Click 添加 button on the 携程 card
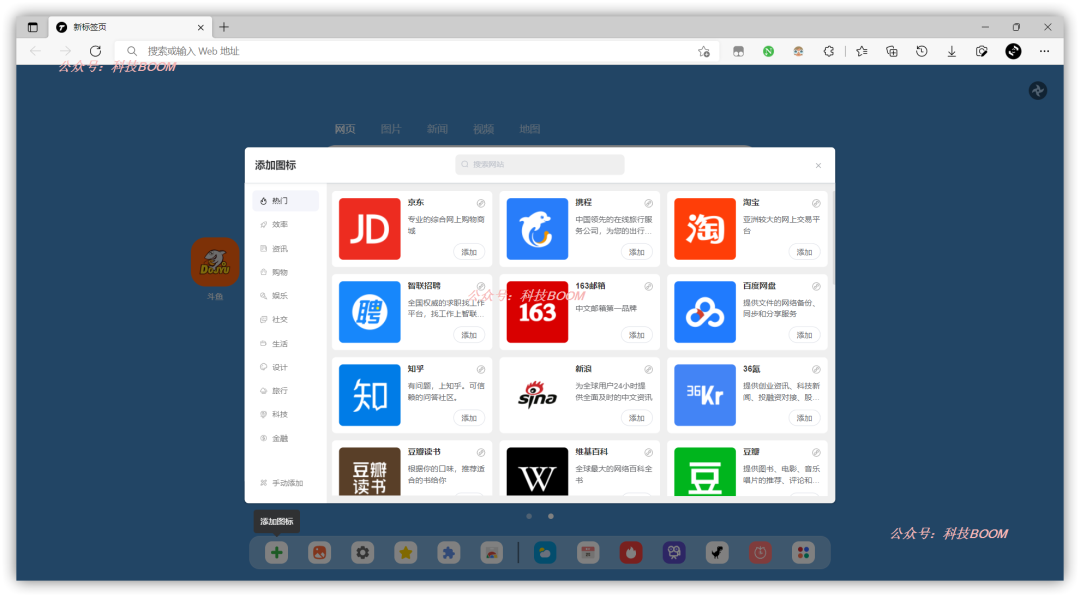The height and width of the screenshot is (597, 1080). coord(636,252)
